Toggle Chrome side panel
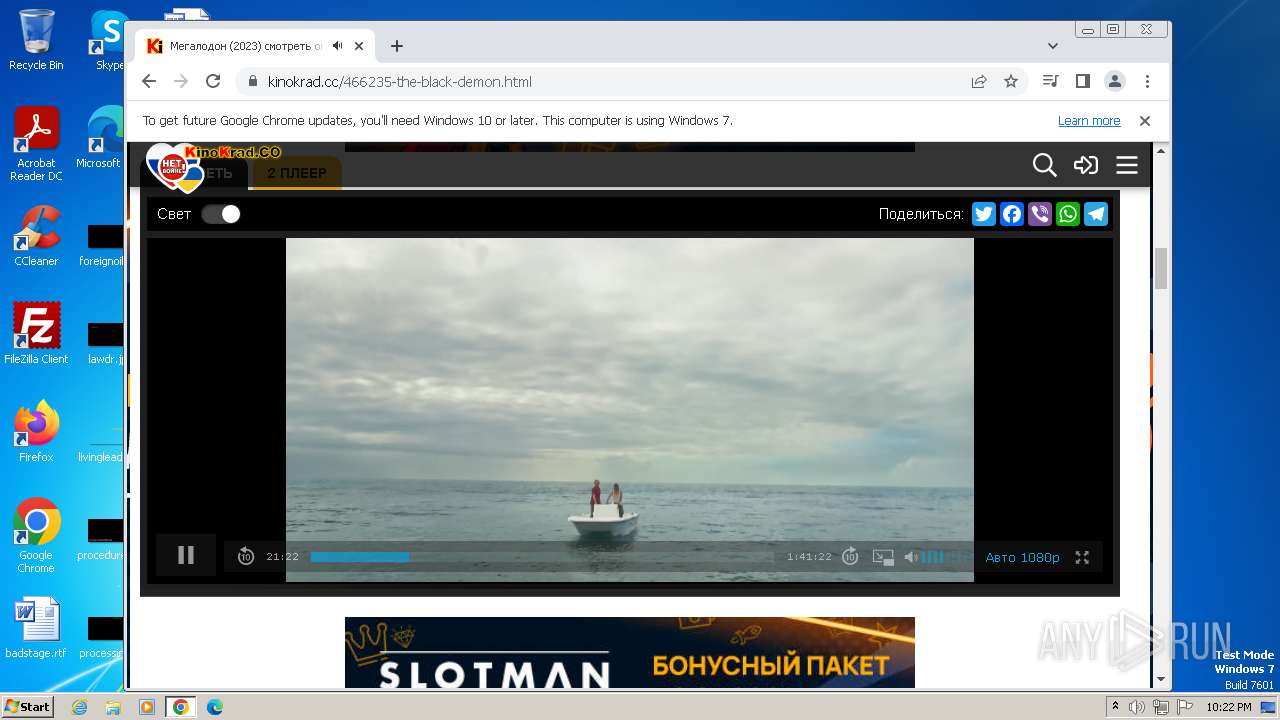This screenshot has height=720, width=1280. coord(1082,82)
